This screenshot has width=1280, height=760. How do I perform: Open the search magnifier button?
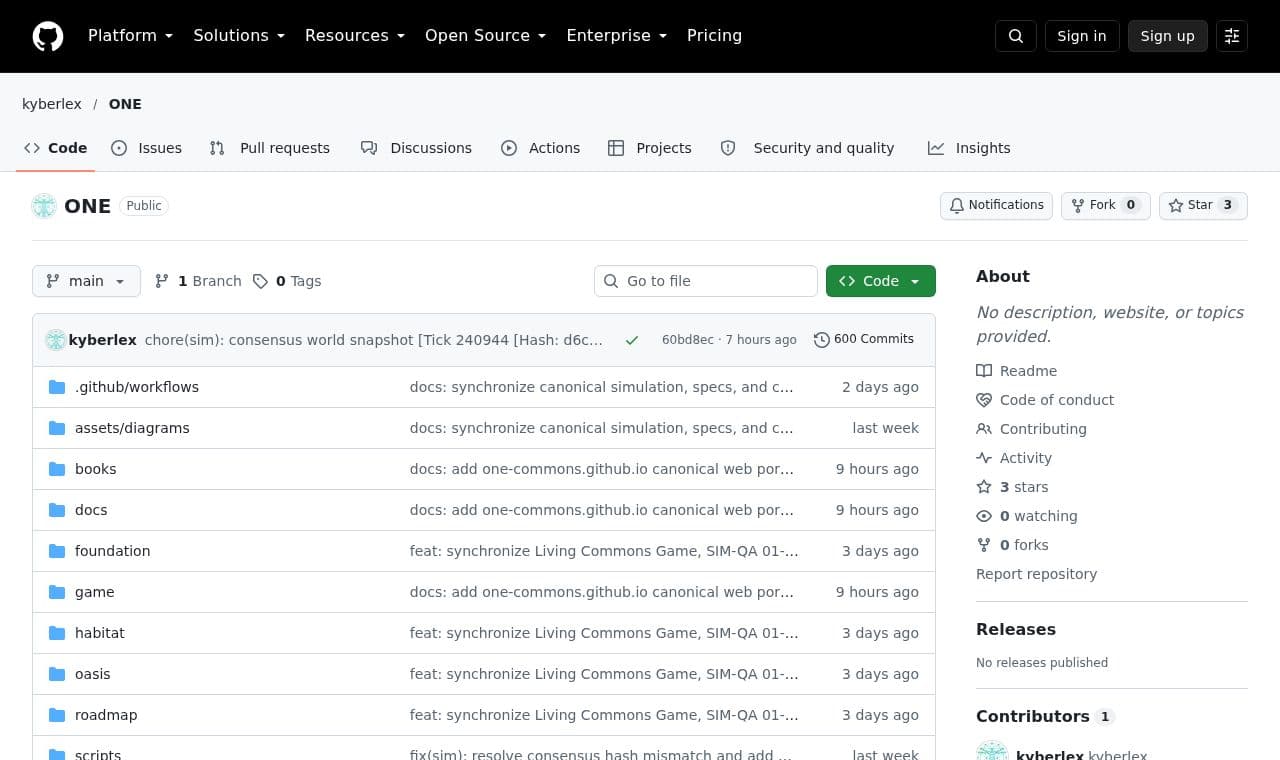pos(1016,36)
